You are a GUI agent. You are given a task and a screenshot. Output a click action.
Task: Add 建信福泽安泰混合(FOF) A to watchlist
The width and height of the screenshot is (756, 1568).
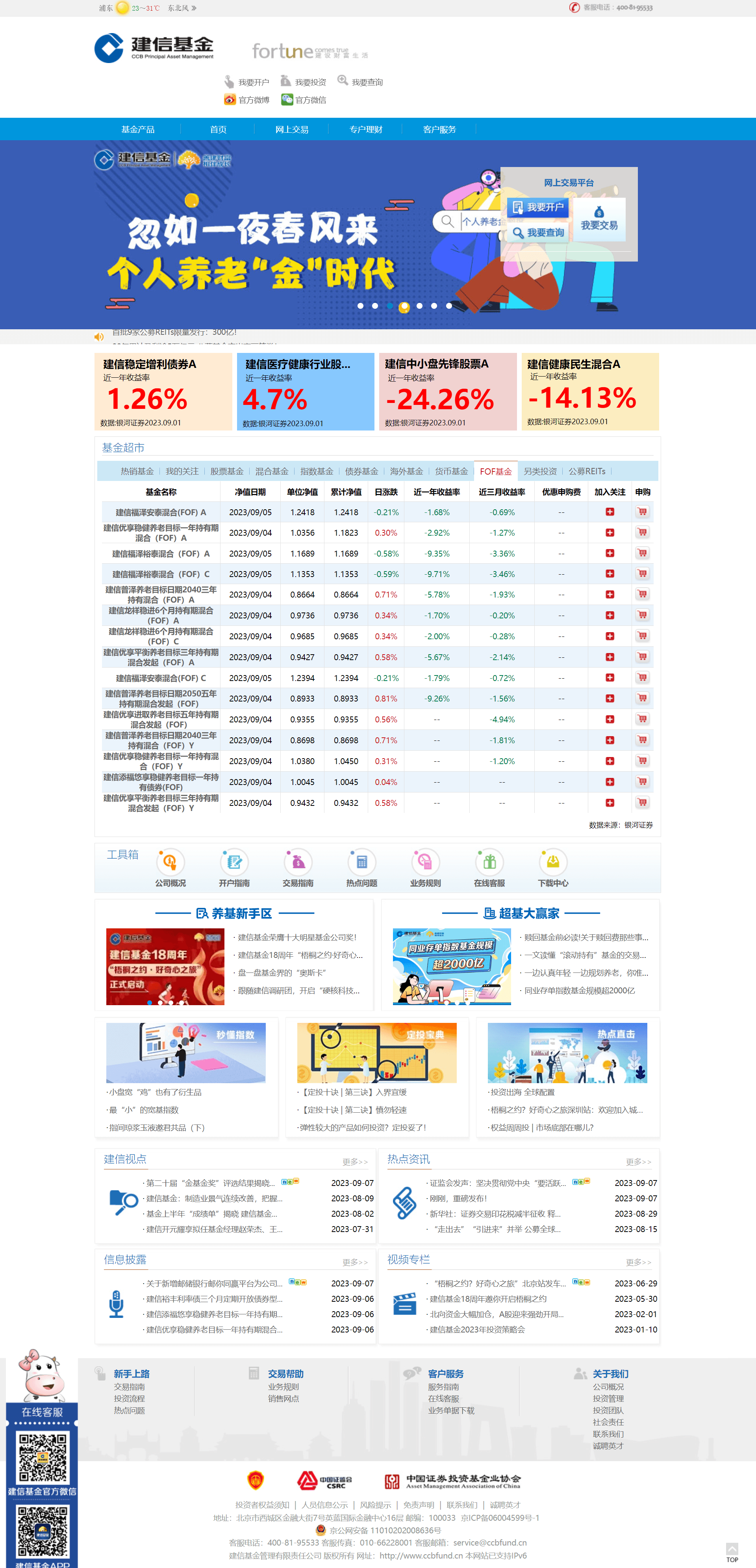pyautogui.click(x=610, y=512)
